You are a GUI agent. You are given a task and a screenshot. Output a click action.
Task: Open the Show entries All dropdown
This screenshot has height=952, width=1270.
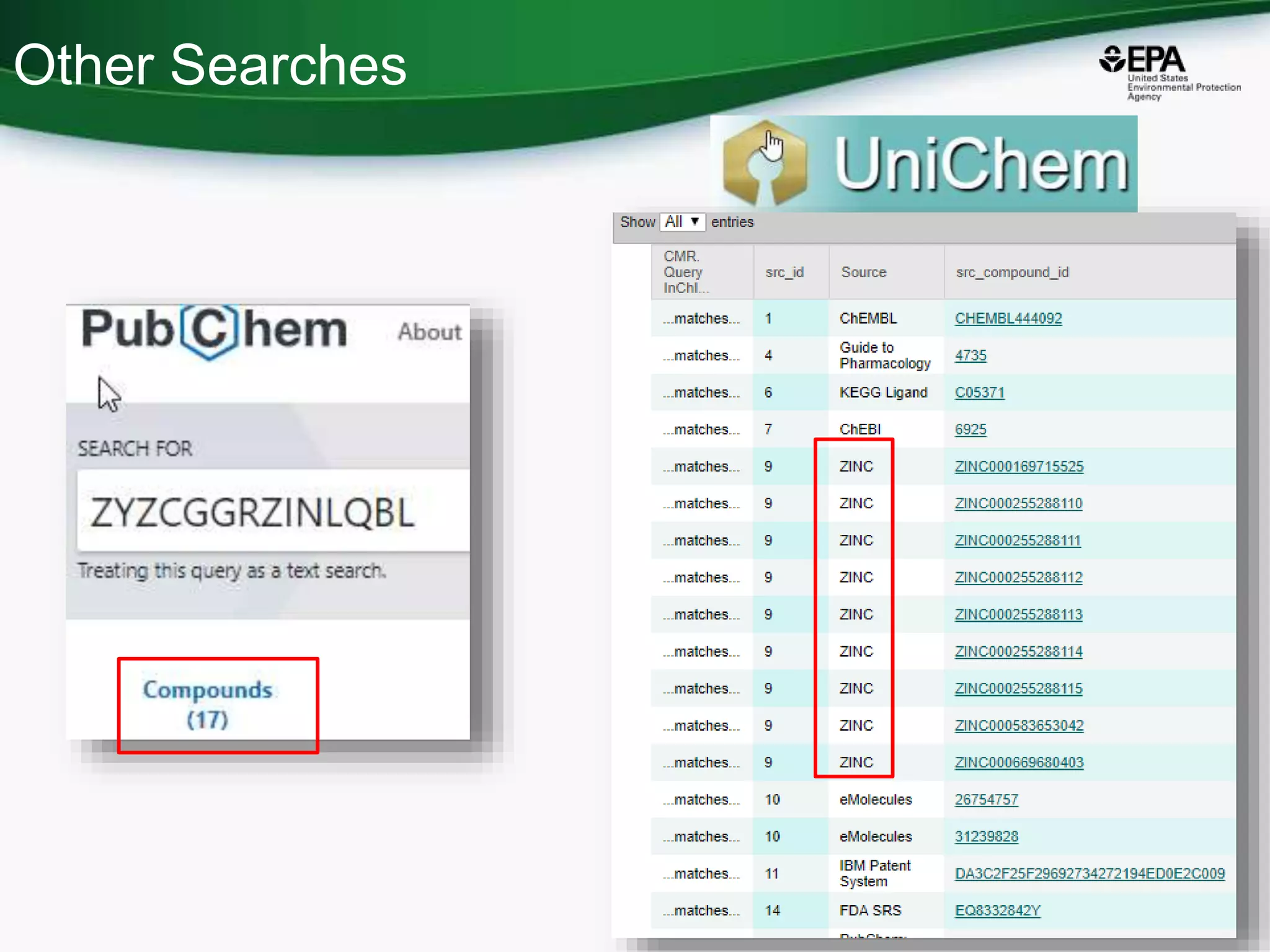point(682,222)
